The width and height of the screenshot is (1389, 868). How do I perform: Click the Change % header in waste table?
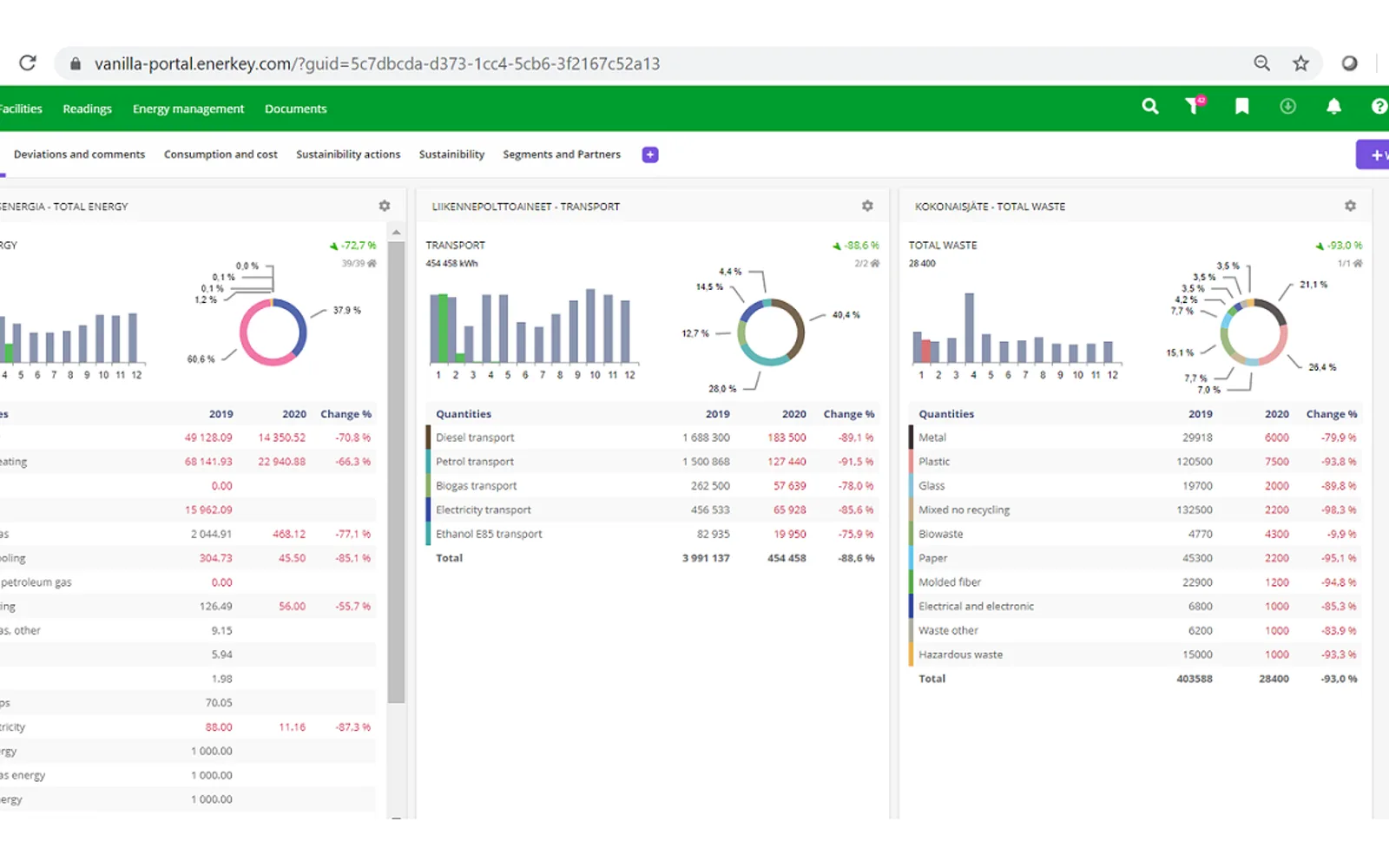pyautogui.click(x=1332, y=414)
